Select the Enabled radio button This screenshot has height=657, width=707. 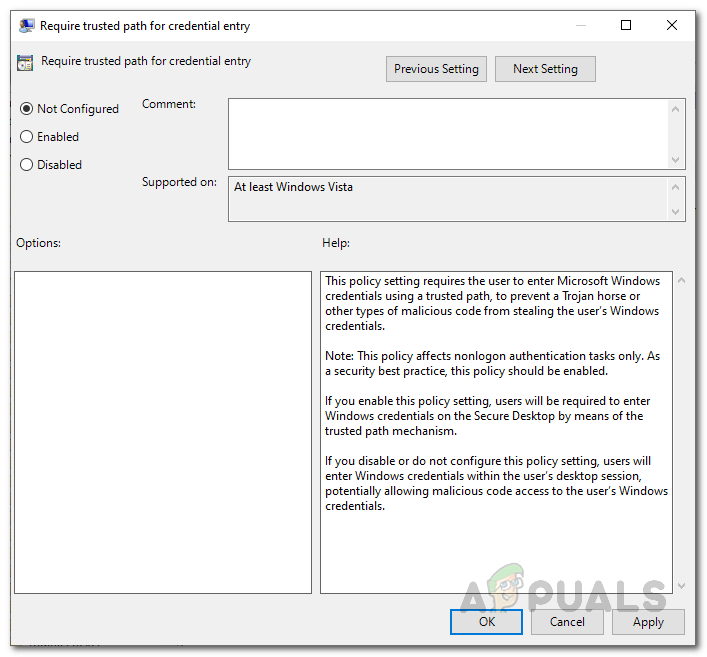coord(27,137)
